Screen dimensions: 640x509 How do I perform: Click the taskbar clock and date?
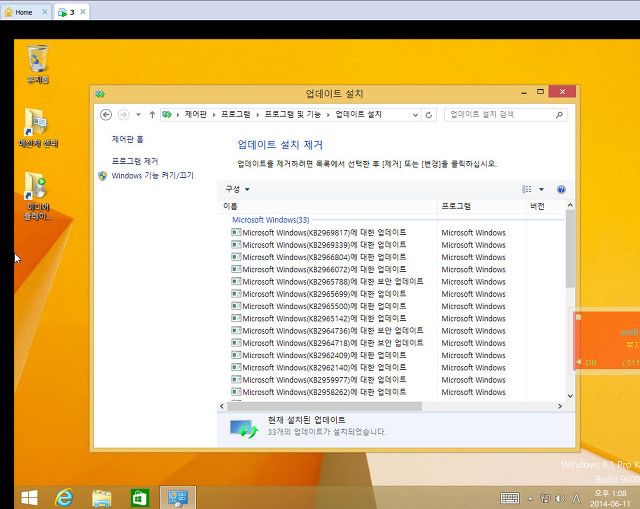[611, 498]
